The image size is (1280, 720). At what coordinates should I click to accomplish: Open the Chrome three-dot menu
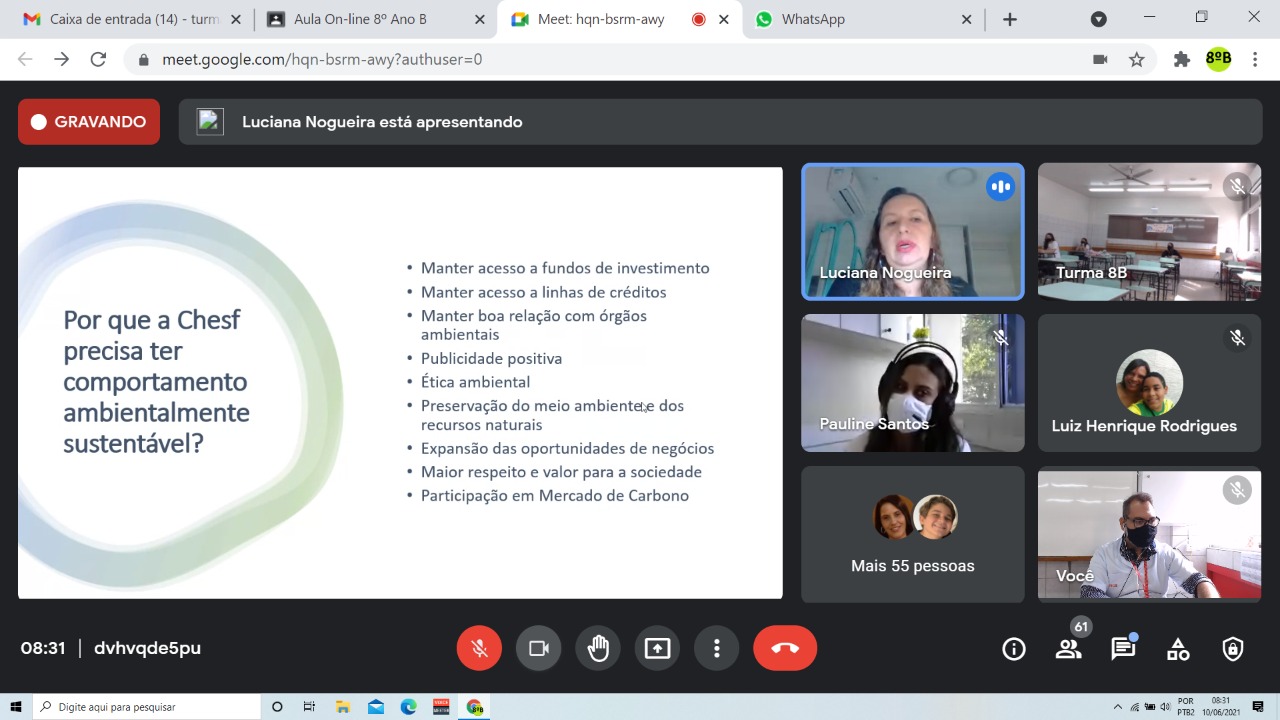click(x=1255, y=60)
